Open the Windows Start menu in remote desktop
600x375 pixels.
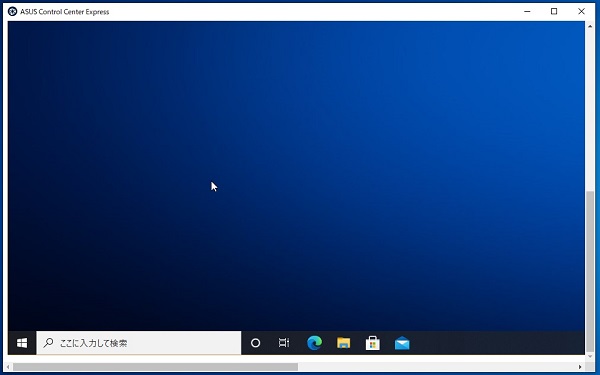point(22,343)
